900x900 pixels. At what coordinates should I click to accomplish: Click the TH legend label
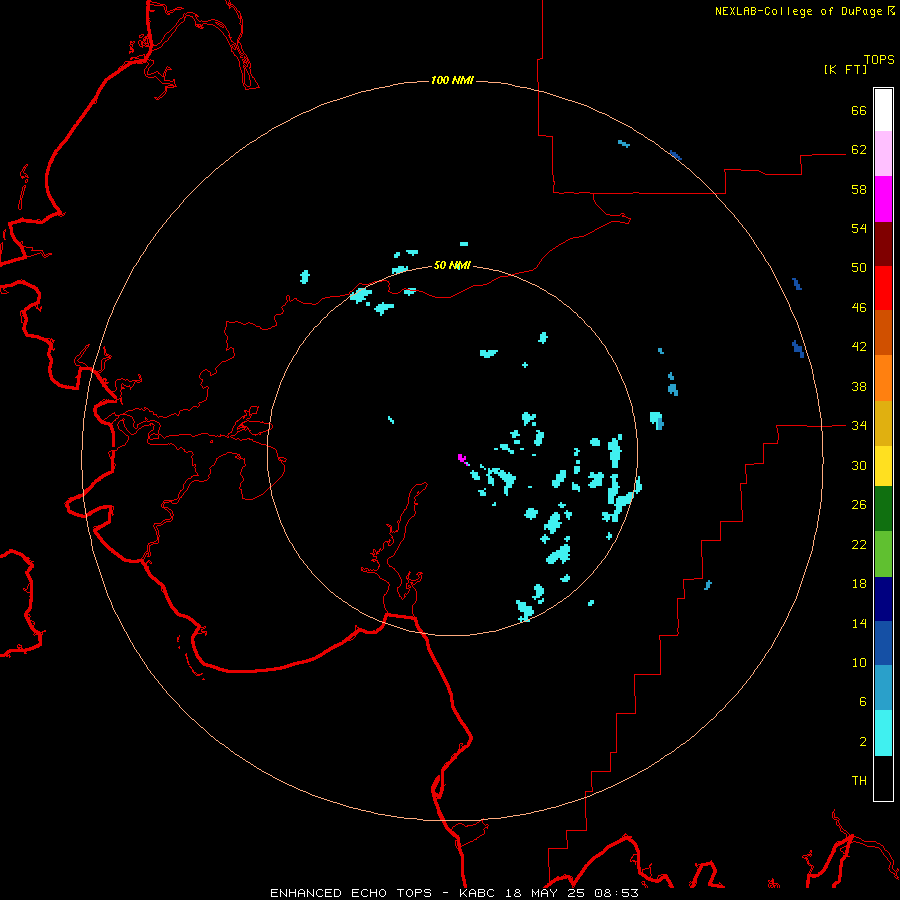point(859,781)
